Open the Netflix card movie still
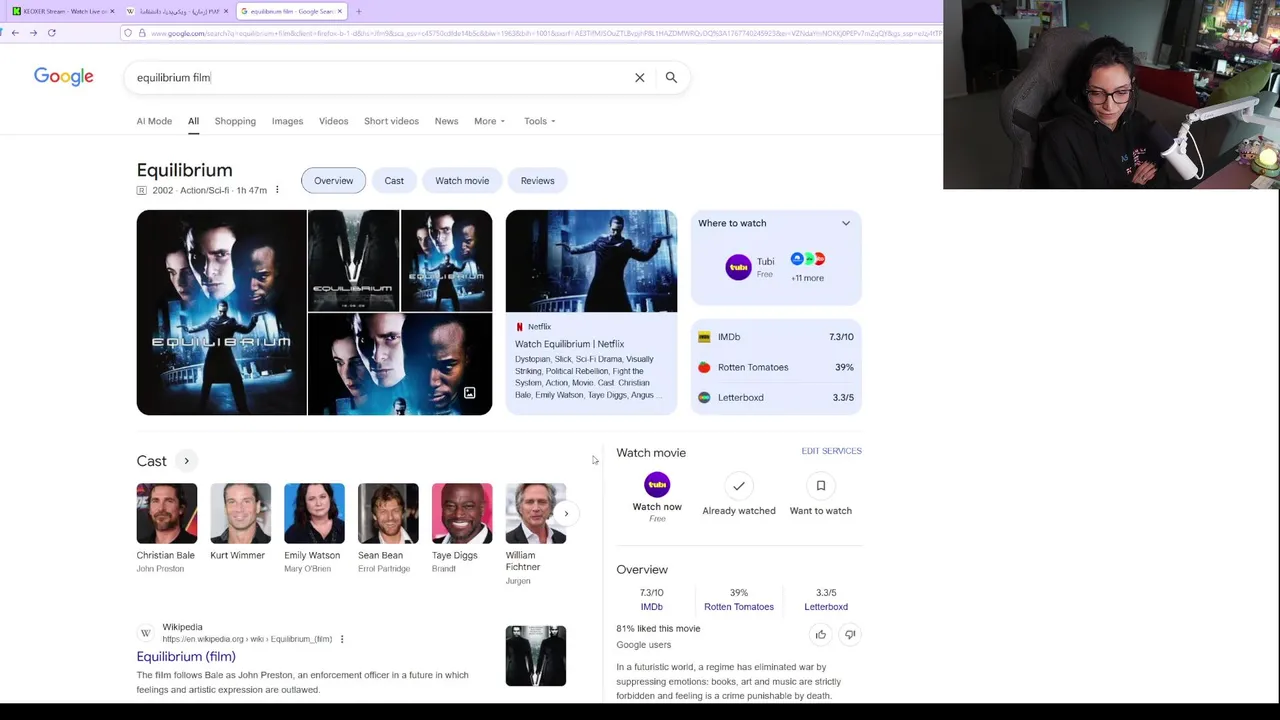The image size is (1280, 720). [591, 261]
